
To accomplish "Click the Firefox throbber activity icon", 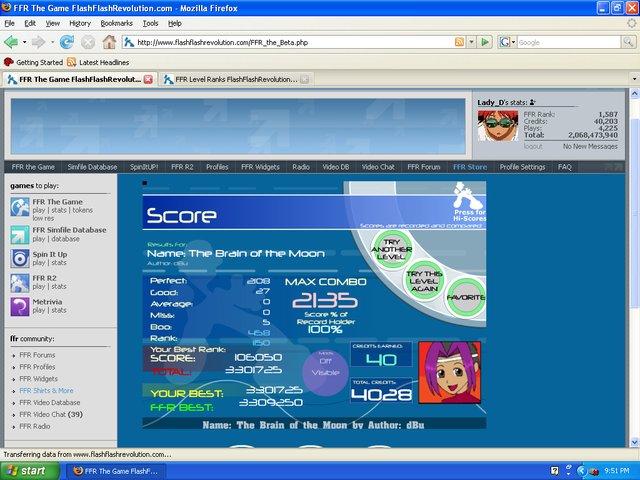I will pos(632,24).
